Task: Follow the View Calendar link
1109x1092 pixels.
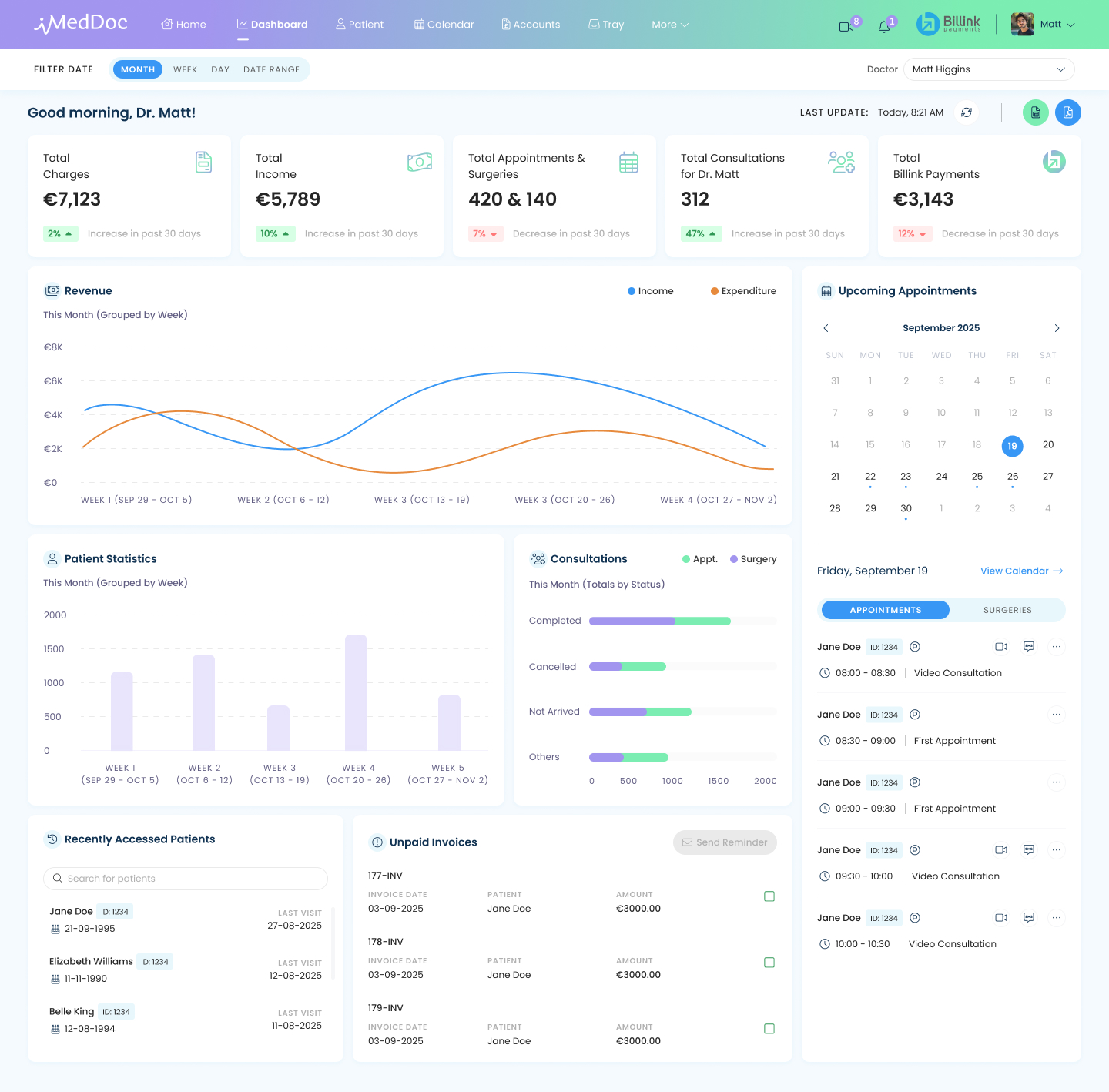Action: 1022,571
